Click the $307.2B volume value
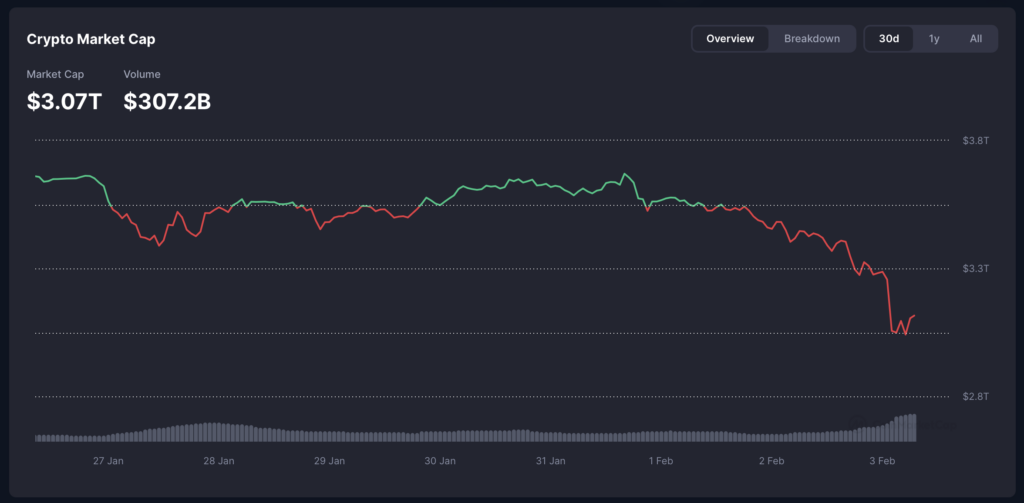 click(x=167, y=101)
